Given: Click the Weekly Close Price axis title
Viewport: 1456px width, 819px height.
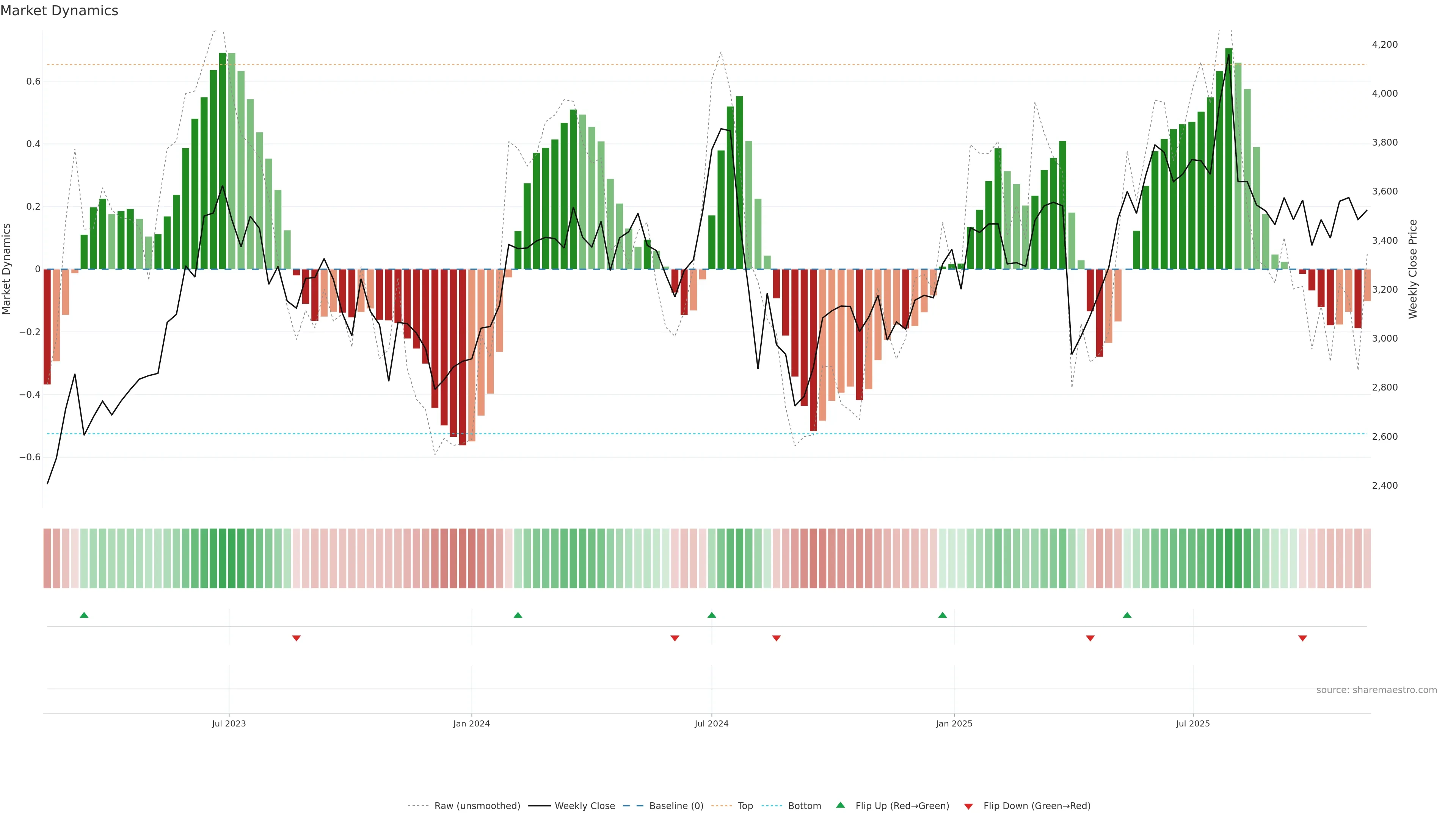Looking at the screenshot, I should (x=1412, y=269).
